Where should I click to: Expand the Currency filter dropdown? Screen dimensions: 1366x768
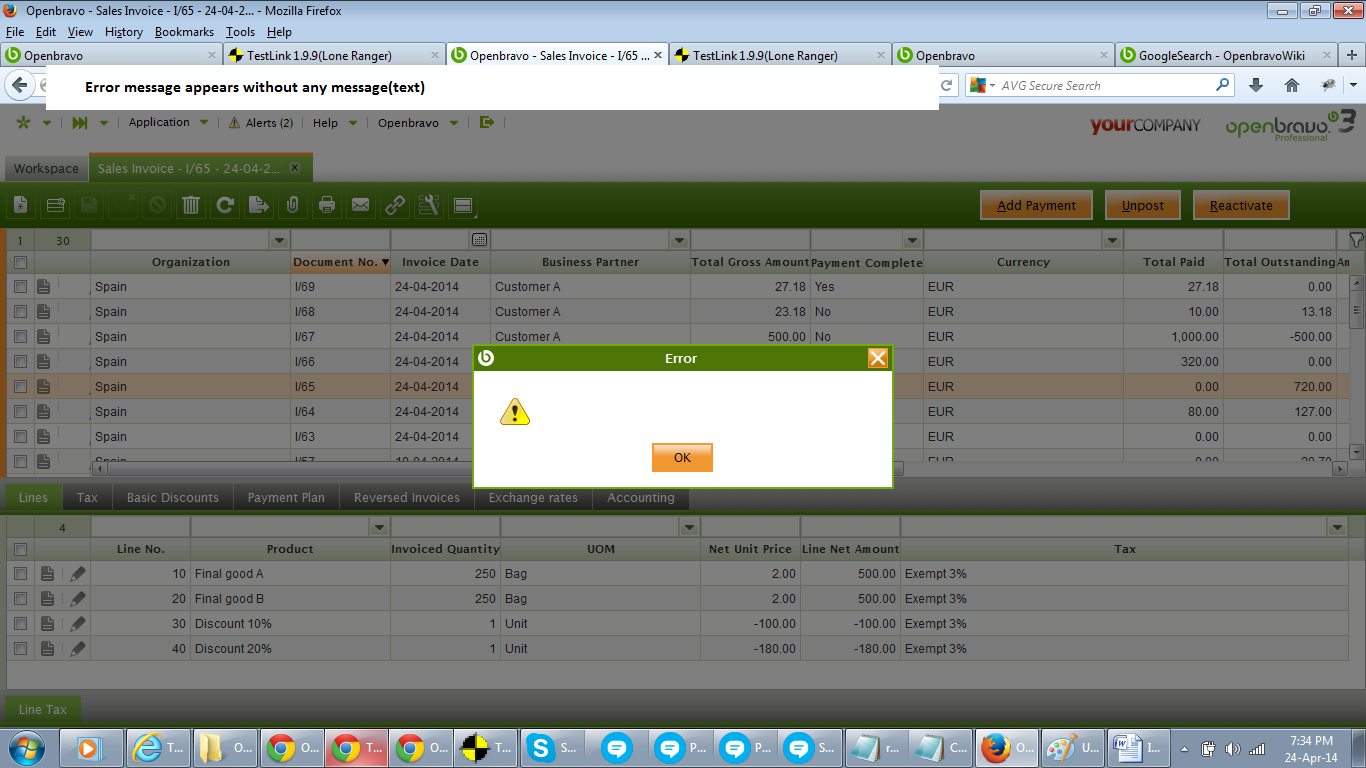(x=1111, y=240)
